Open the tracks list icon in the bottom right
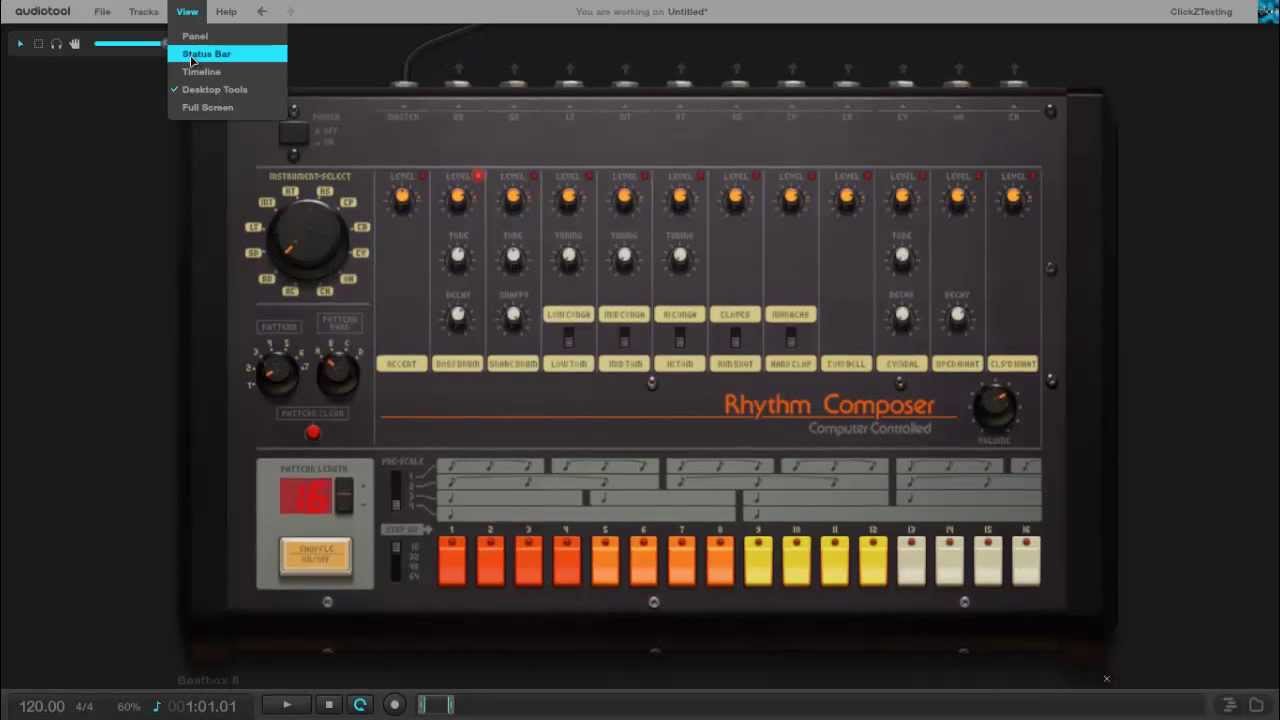This screenshot has width=1280, height=720. click(x=1230, y=705)
